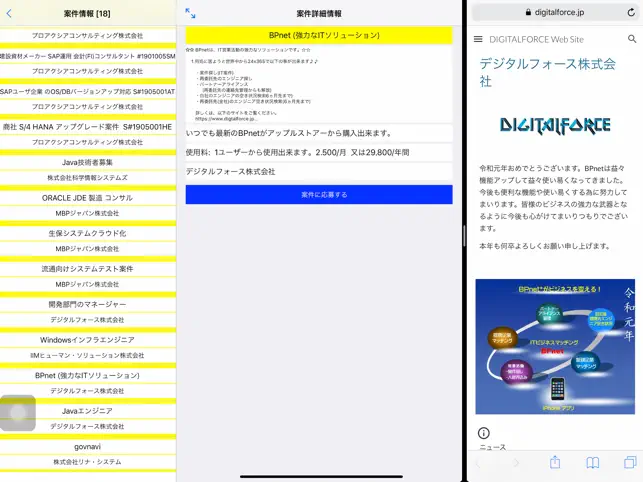Tap the 案件情報 [18] header title
Viewport: 643px width, 482px height.
[87, 14]
